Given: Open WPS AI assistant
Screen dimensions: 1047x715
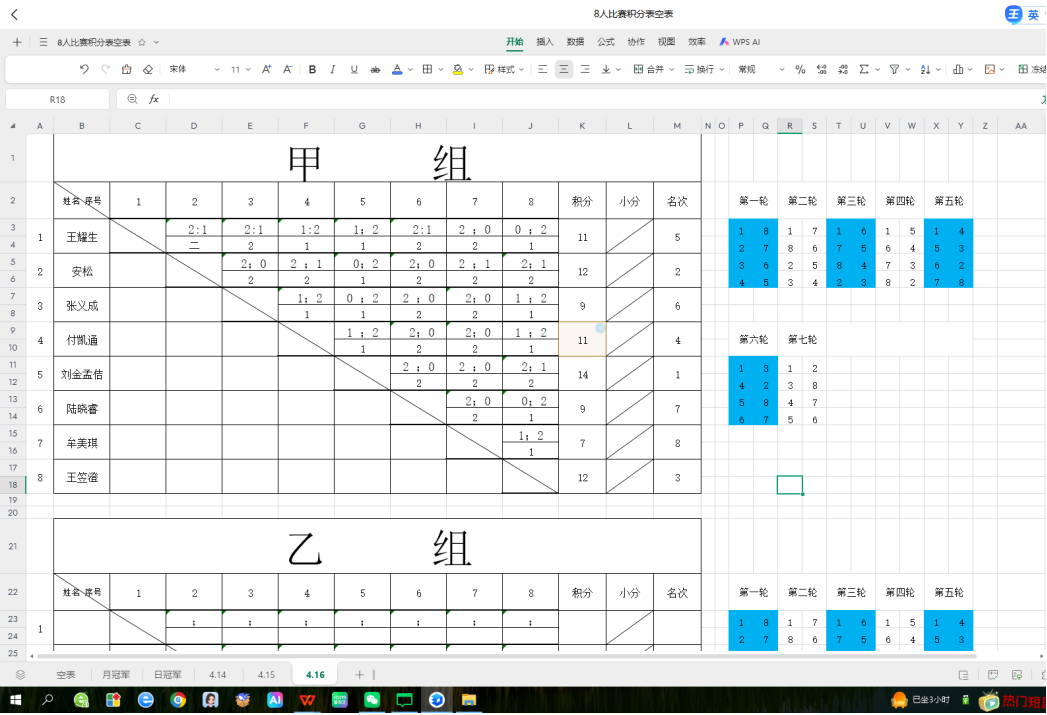Looking at the screenshot, I should [740, 42].
